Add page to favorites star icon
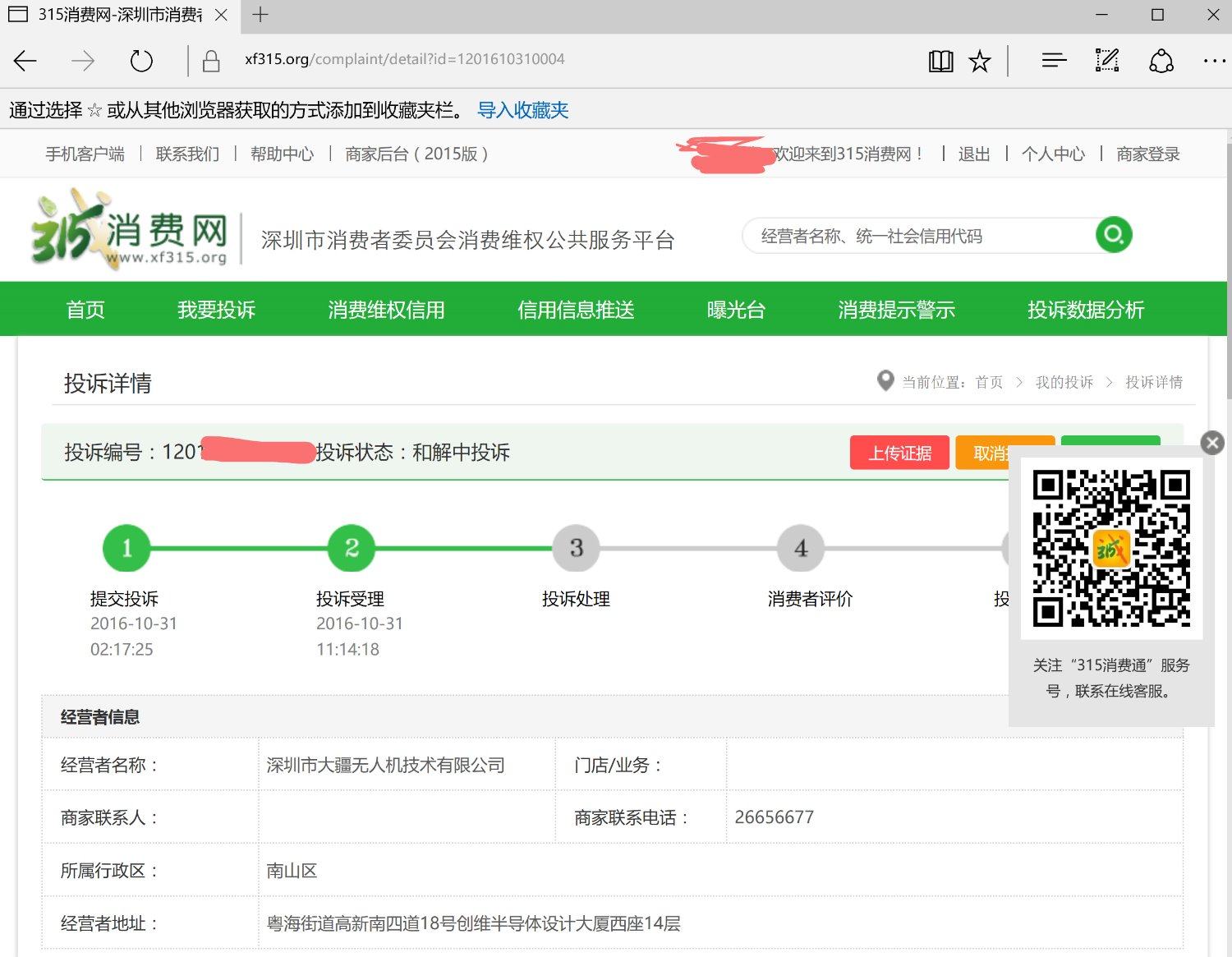This screenshot has width=1232, height=957. point(980,61)
